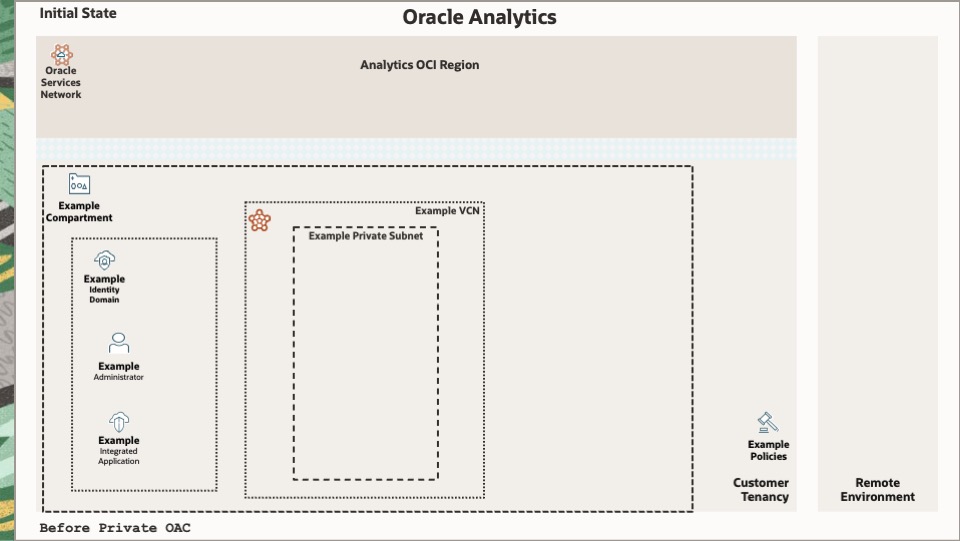This screenshot has height=541, width=960.
Task: Click the Oracle Analytics title
Action: (x=479, y=17)
